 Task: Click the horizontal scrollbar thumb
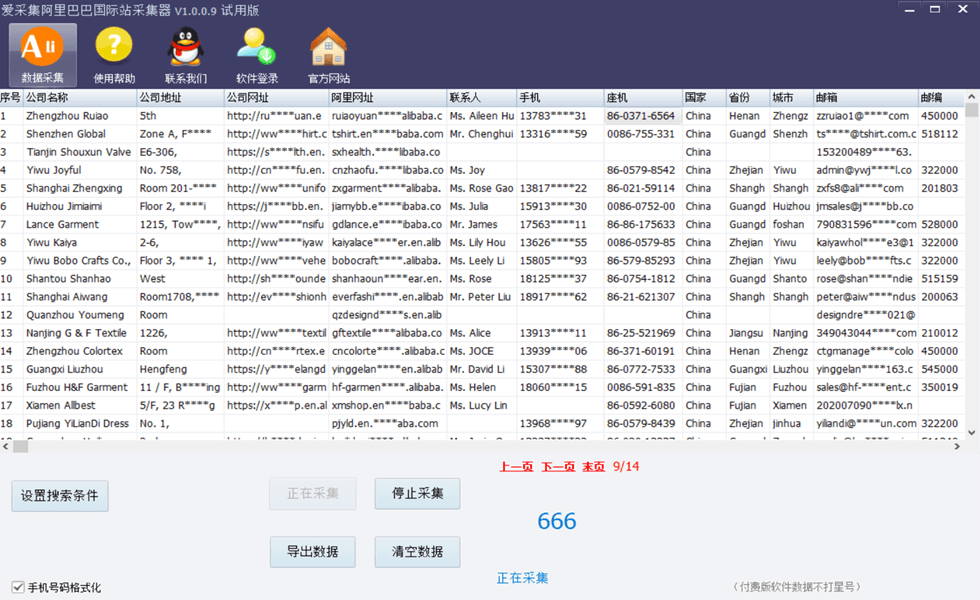pyautogui.click(x=21, y=446)
